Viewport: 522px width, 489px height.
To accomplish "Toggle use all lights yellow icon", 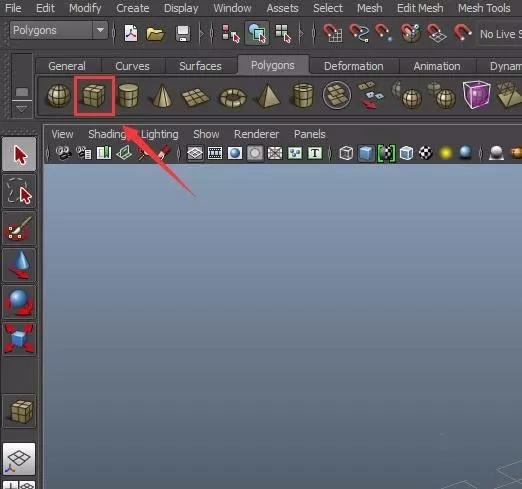I will point(446,153).
